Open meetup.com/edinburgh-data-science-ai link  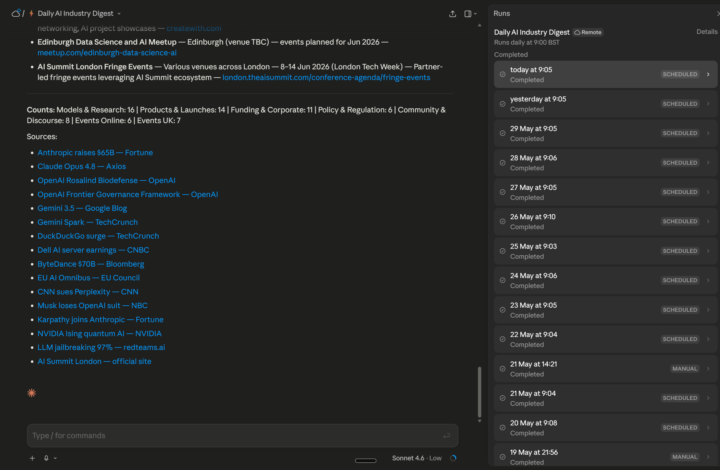[x=107, y=53]
